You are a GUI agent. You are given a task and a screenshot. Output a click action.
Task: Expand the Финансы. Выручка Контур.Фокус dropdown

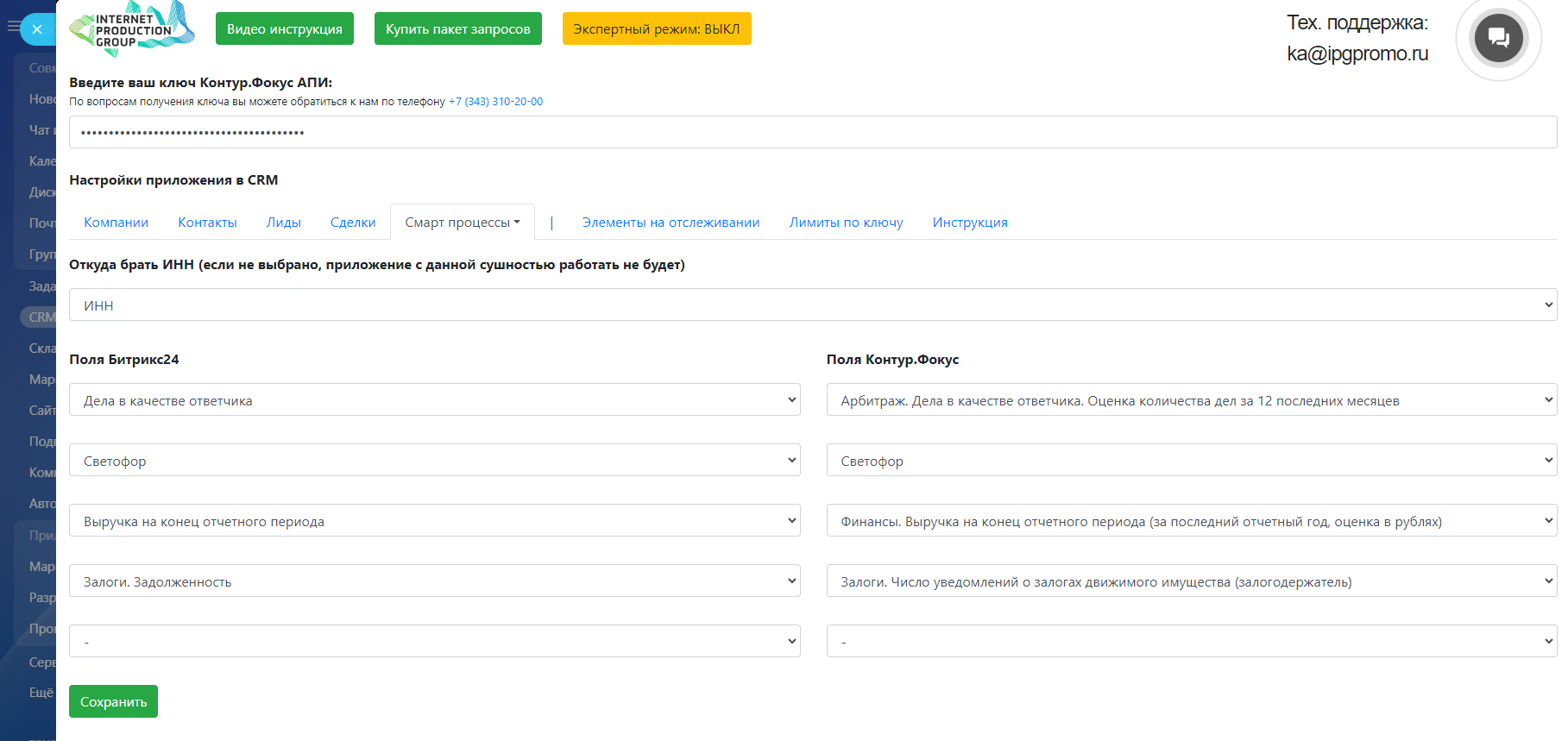[1191, 521]
